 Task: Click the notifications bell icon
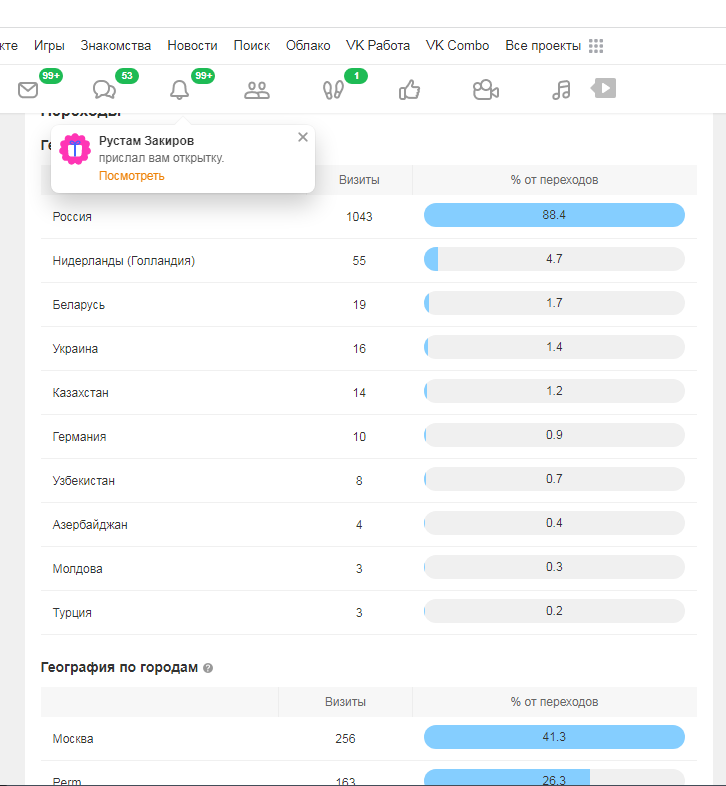pyautogui.click(x=179, y=90)
